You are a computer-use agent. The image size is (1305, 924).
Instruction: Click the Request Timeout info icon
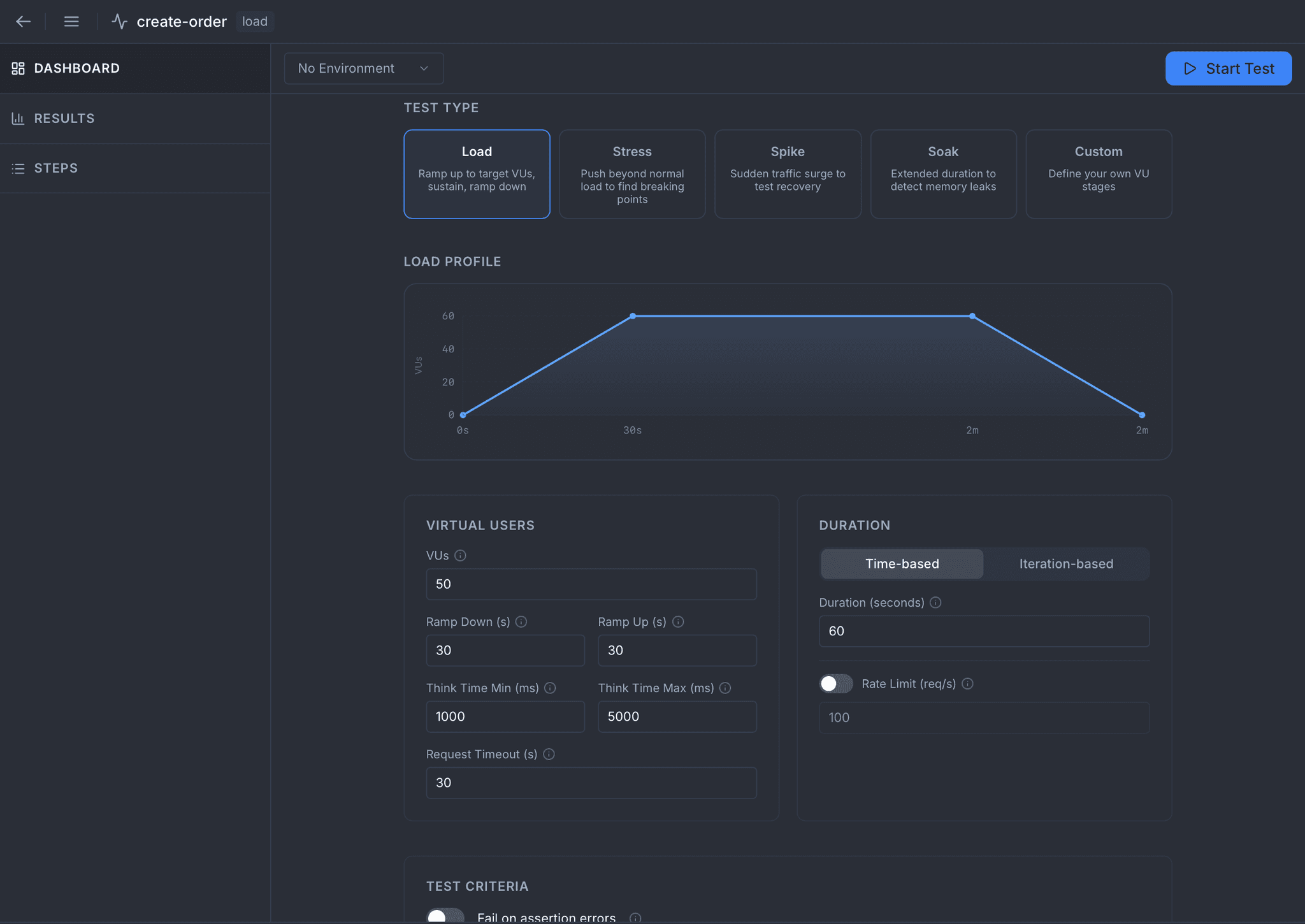pyautogui.click(x=549, y=754)
